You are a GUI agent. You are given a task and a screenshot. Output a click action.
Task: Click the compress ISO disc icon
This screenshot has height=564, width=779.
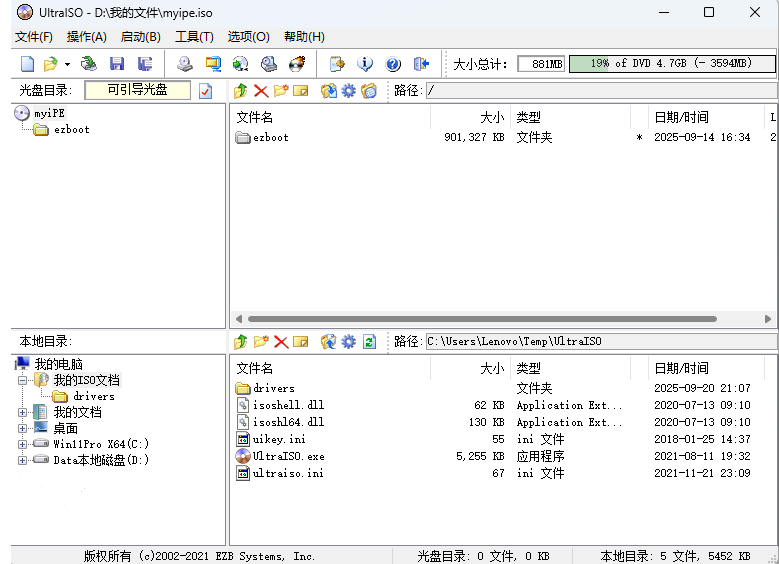coord(241,64)
